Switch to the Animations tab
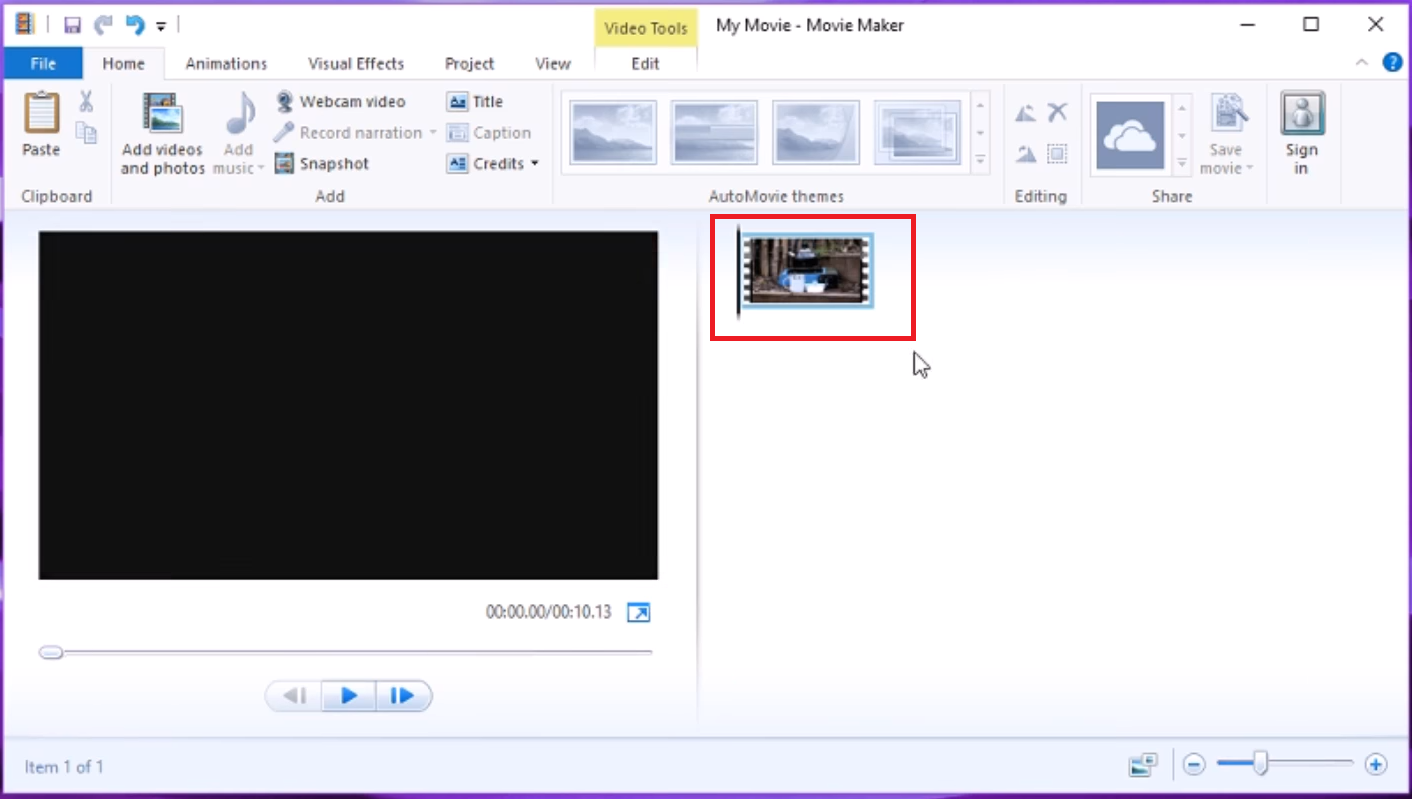 coord(226,63)
